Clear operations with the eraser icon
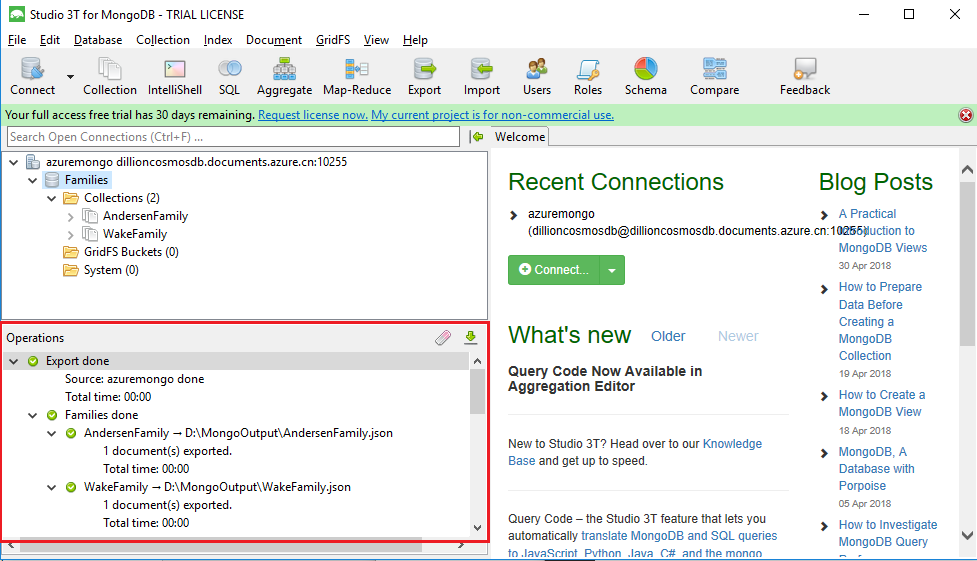 coord(443,338)
